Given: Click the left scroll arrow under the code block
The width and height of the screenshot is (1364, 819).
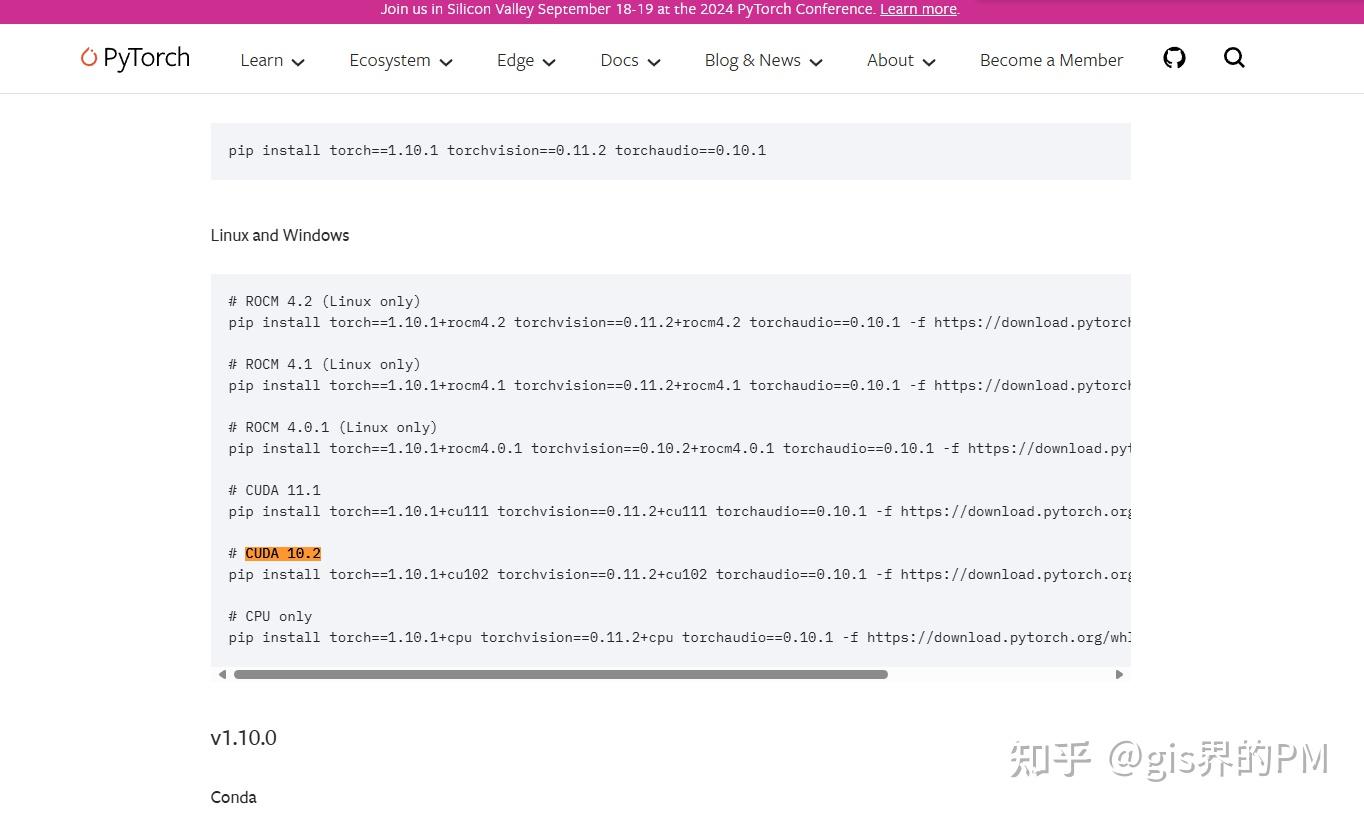Looking at the screenshot, I should (x=222, y=674).
